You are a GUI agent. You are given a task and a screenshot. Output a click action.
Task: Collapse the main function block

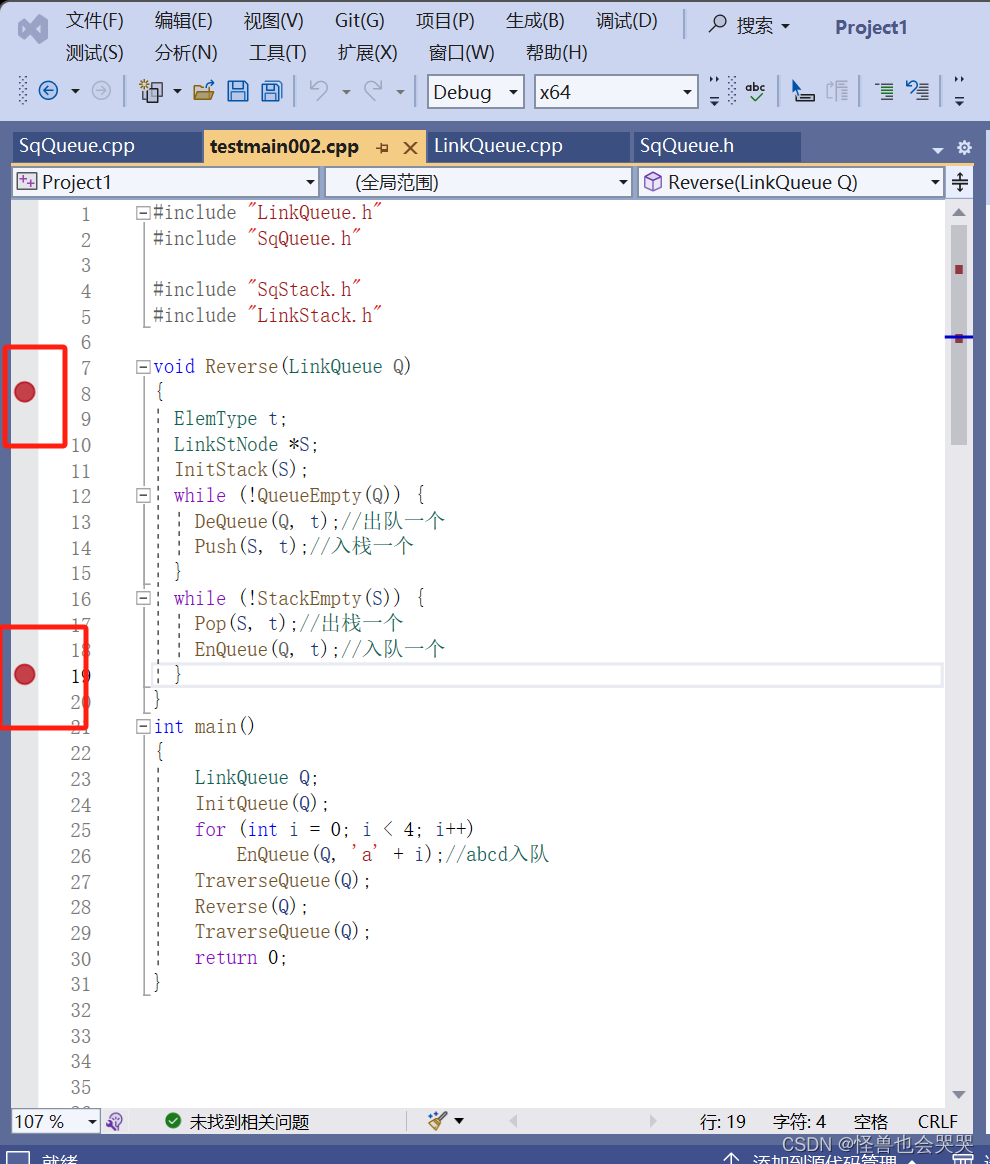(143, 727)
